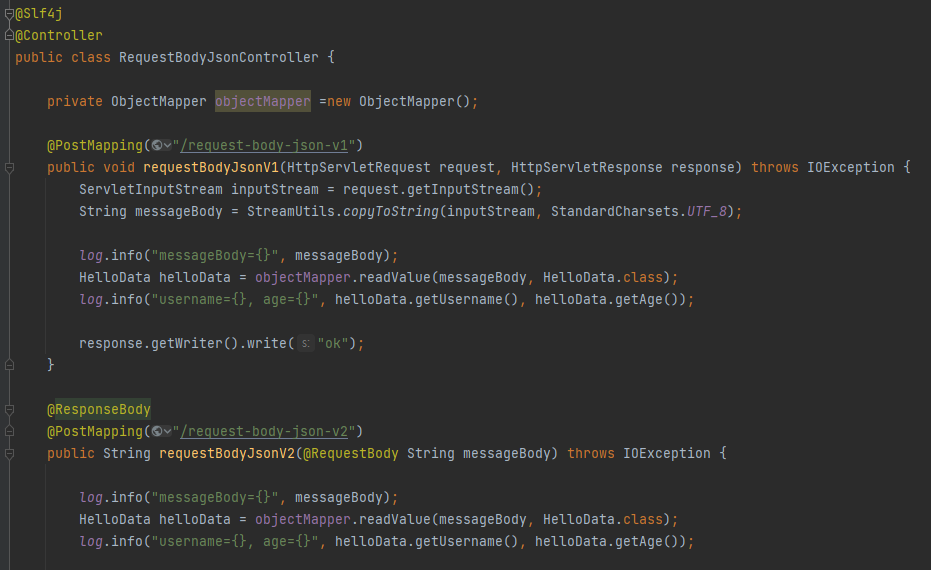Click fold end marker at requestBodyJsonV1 closing brace
This screenshot has width=931, height=570.
pos(9,365)
